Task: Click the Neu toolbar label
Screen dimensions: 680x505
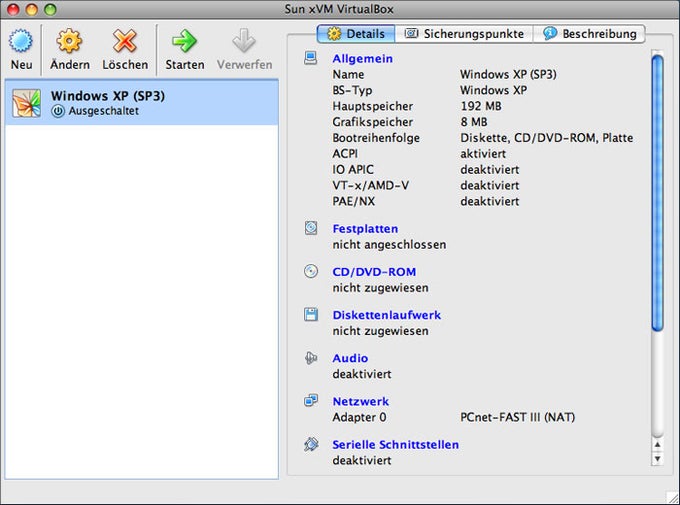Action: point(21,65)
